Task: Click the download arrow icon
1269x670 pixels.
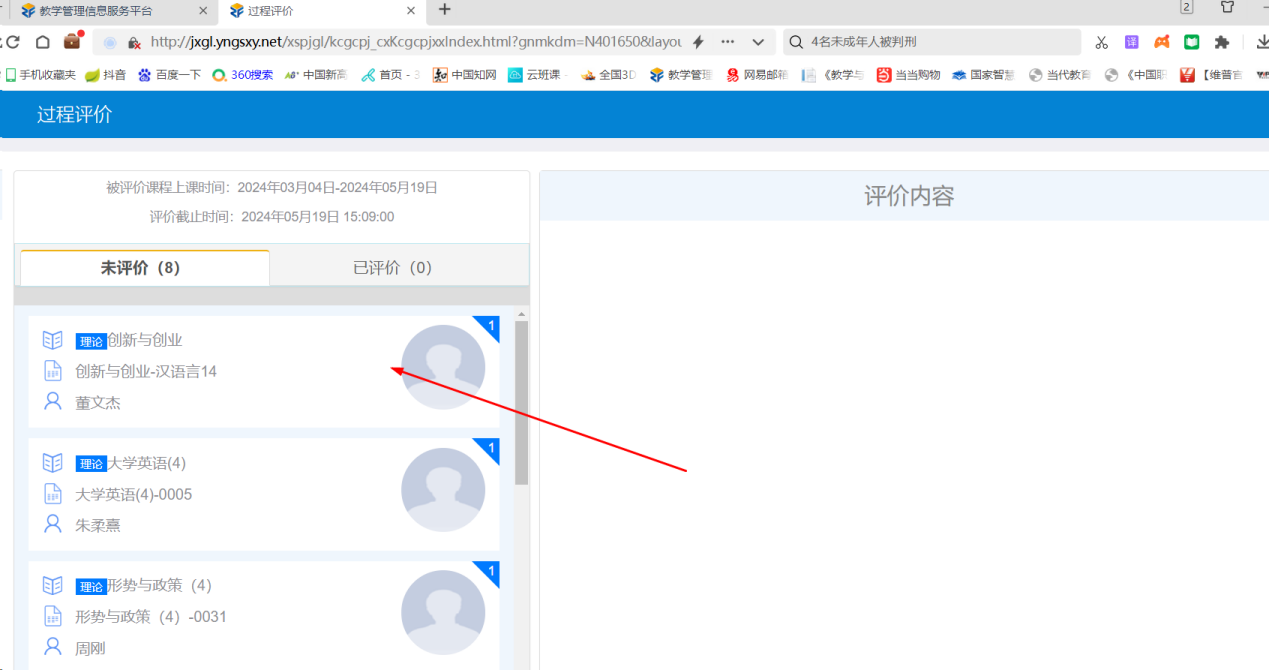Action: click(1263, 42)
